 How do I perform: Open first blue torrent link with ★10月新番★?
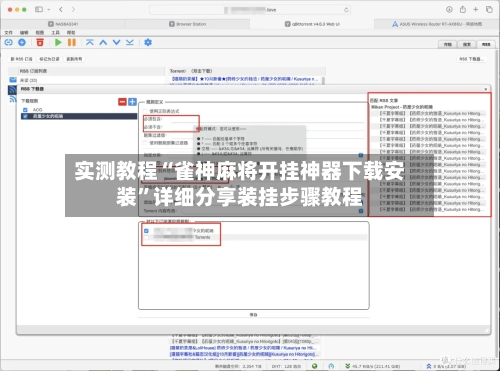click(245, 79)
